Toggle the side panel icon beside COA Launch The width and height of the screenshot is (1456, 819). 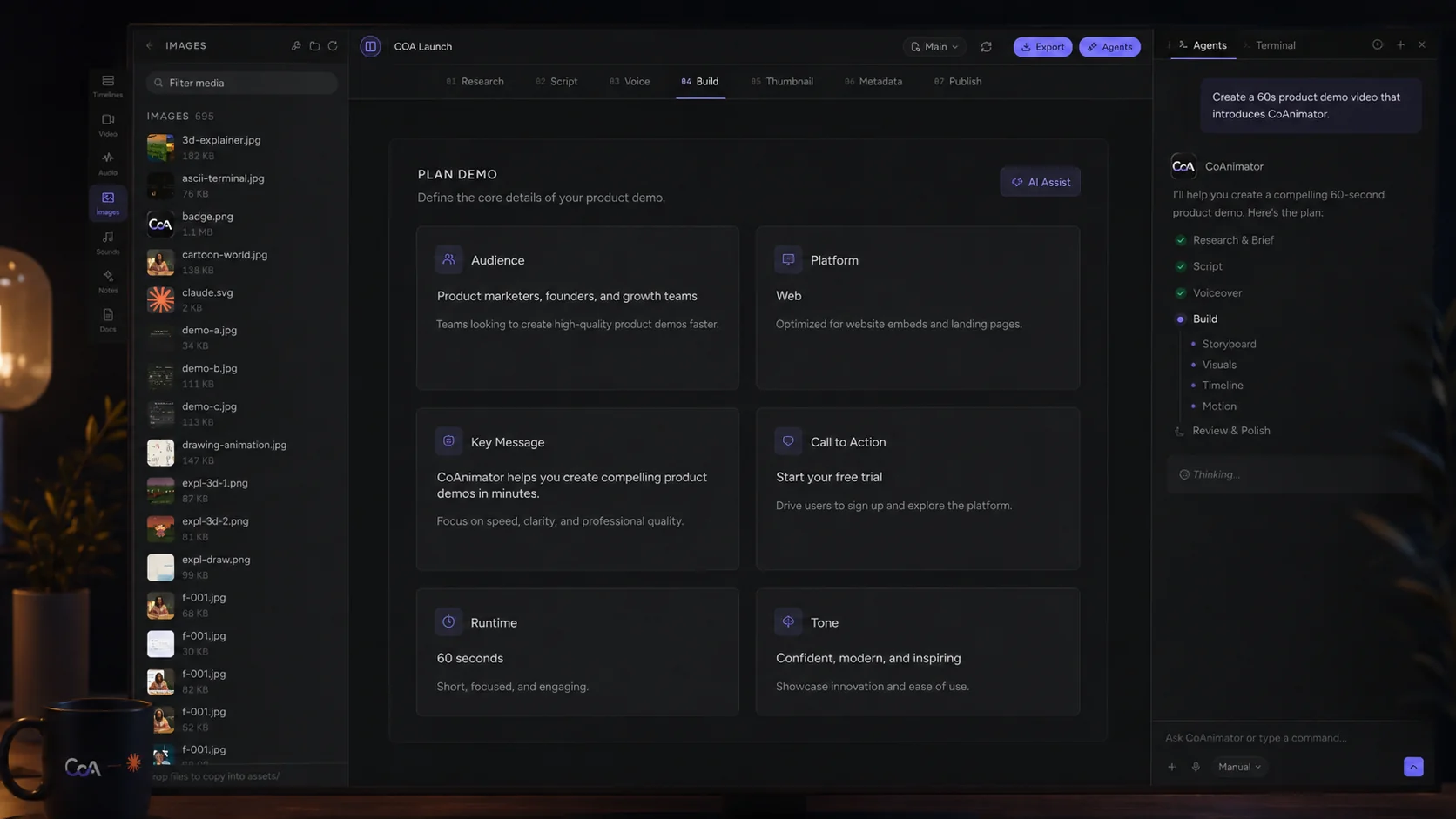[370, 46]
